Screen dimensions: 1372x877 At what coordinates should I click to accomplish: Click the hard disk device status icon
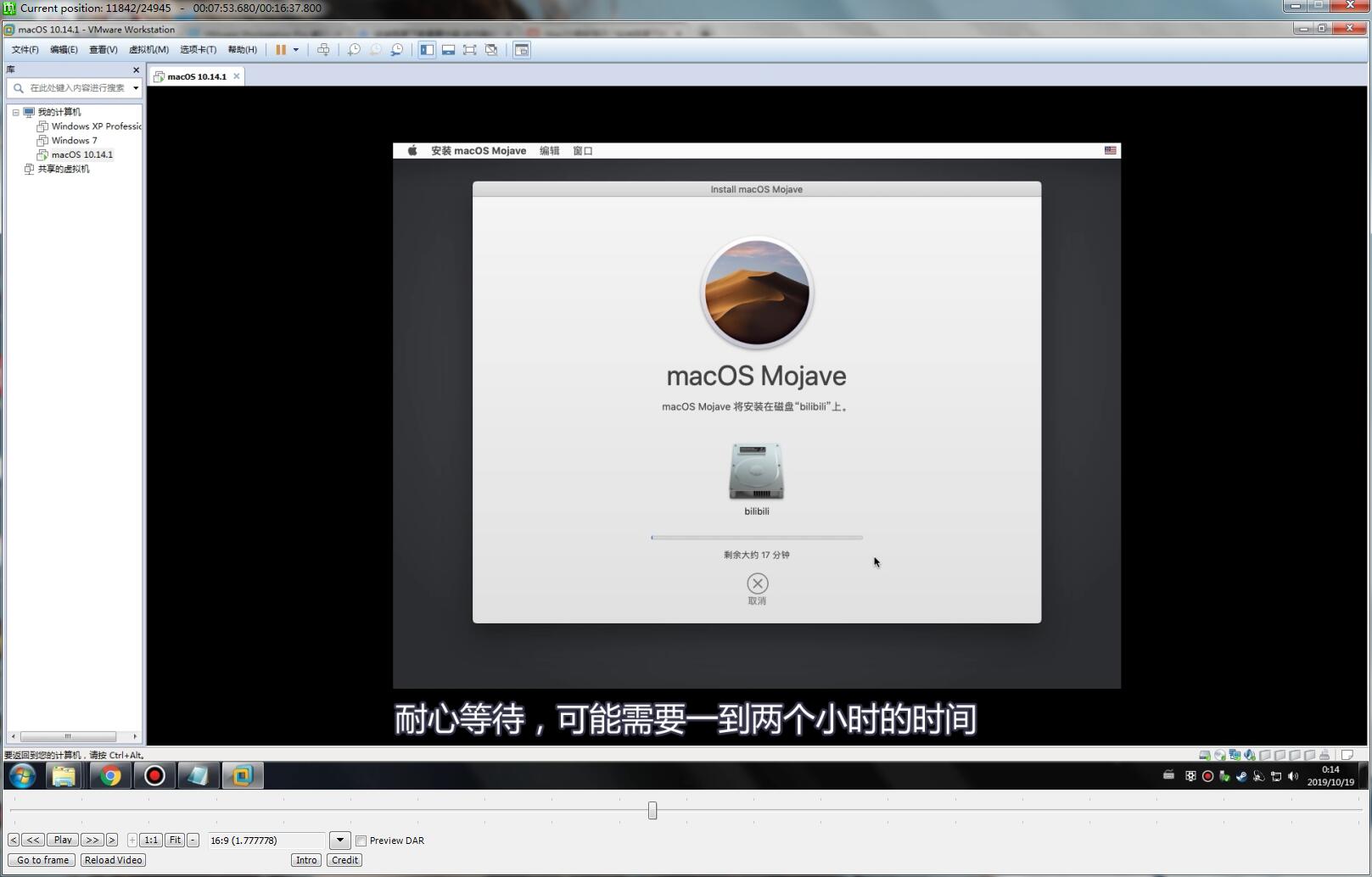click(1204, 755)
